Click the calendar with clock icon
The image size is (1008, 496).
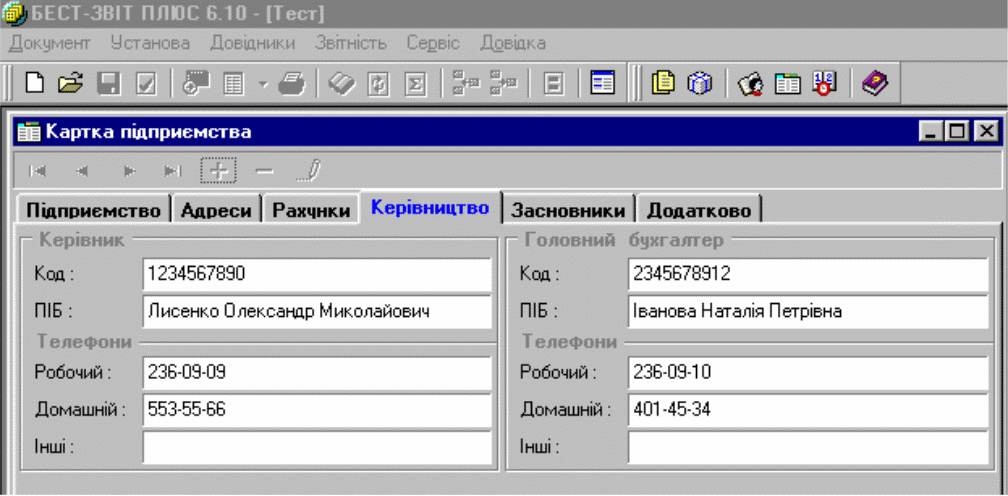point(823,84)
